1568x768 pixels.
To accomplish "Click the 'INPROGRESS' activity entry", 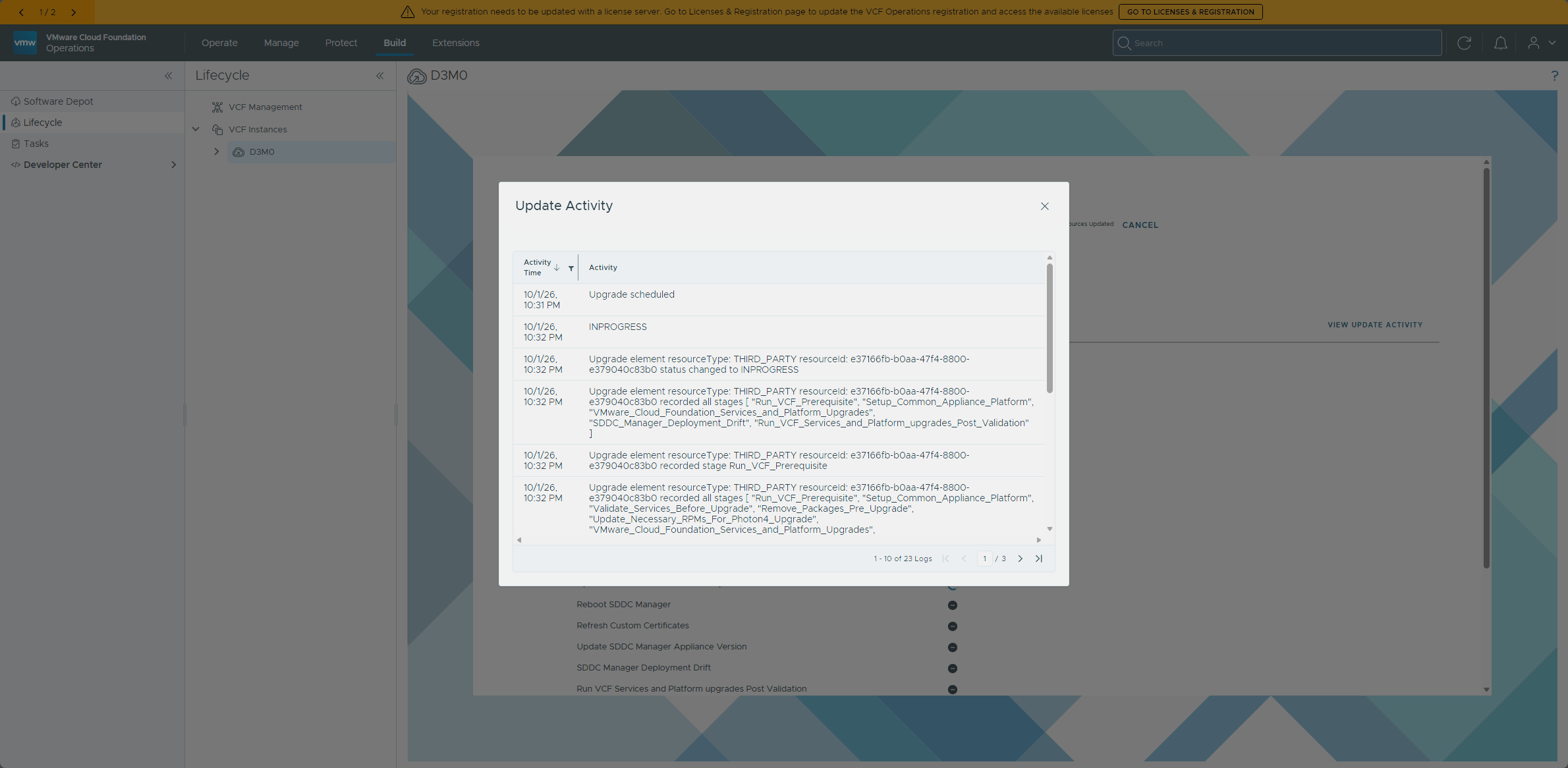I will click(618, 327).
